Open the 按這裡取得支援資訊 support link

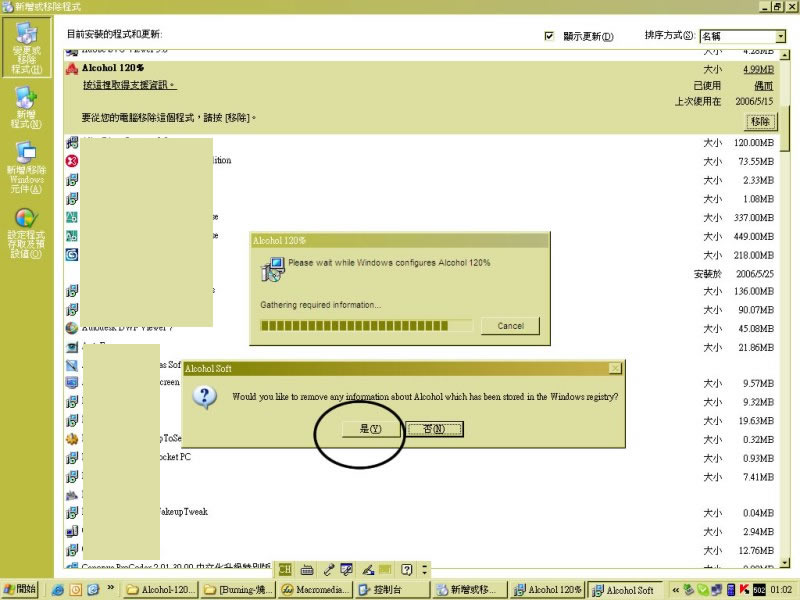click(x=129, y=85)
